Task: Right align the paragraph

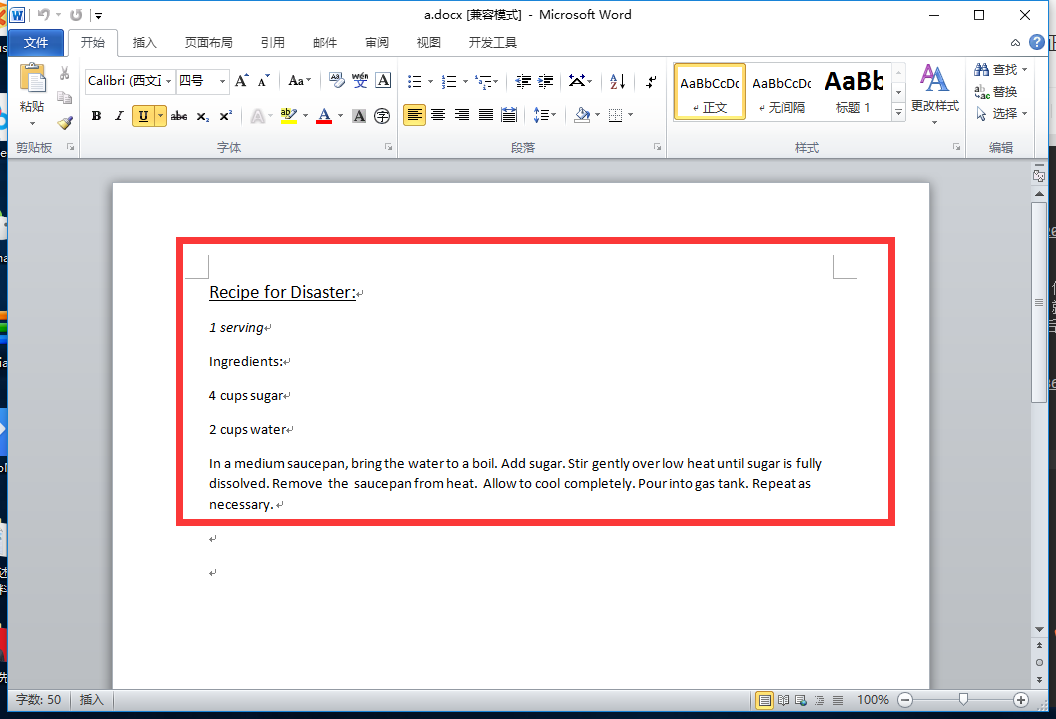Action: pyautogui.click(x=462, y=115)
